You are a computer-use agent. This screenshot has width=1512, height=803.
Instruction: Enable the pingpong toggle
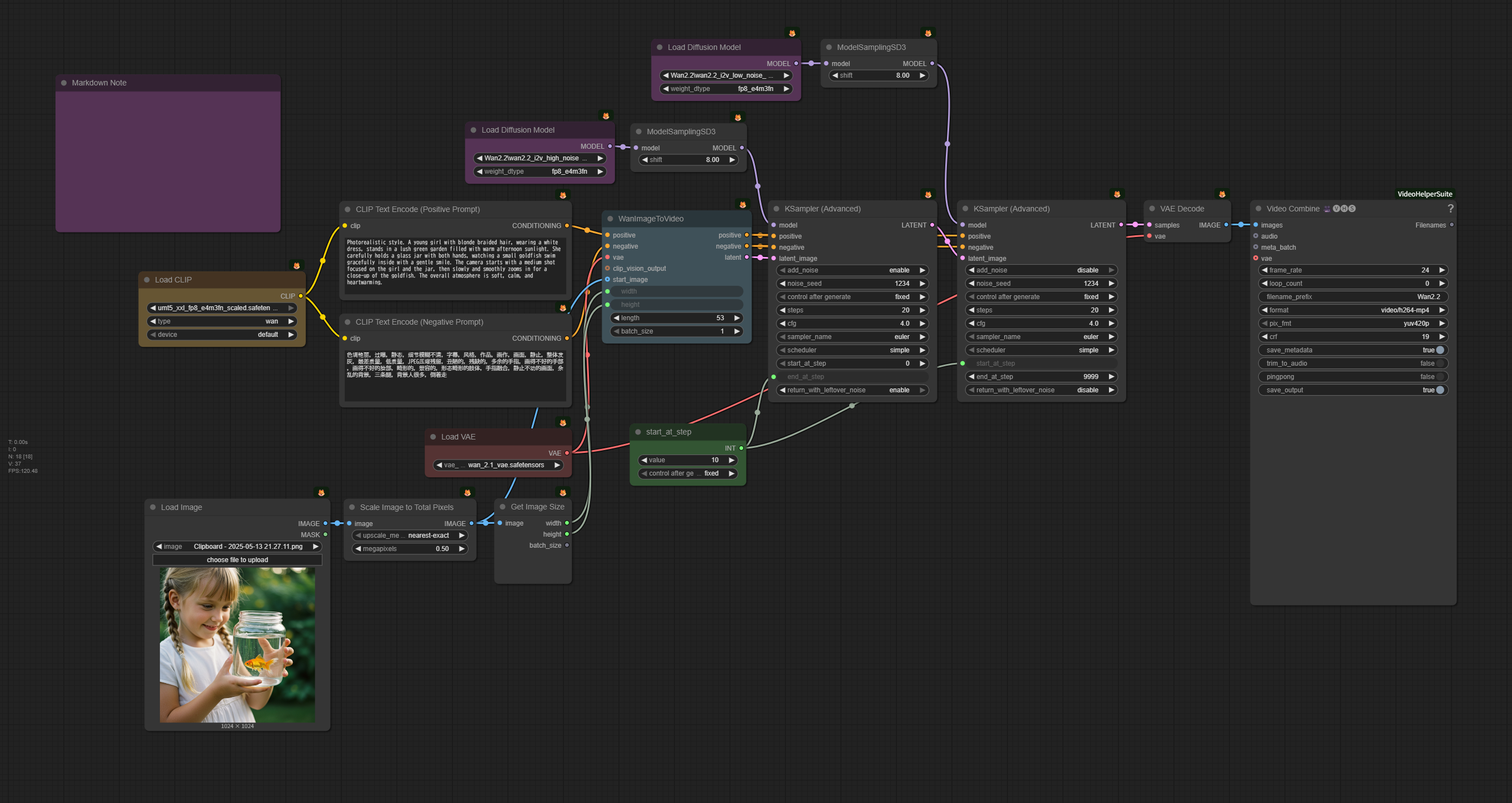pos(1439,377)
